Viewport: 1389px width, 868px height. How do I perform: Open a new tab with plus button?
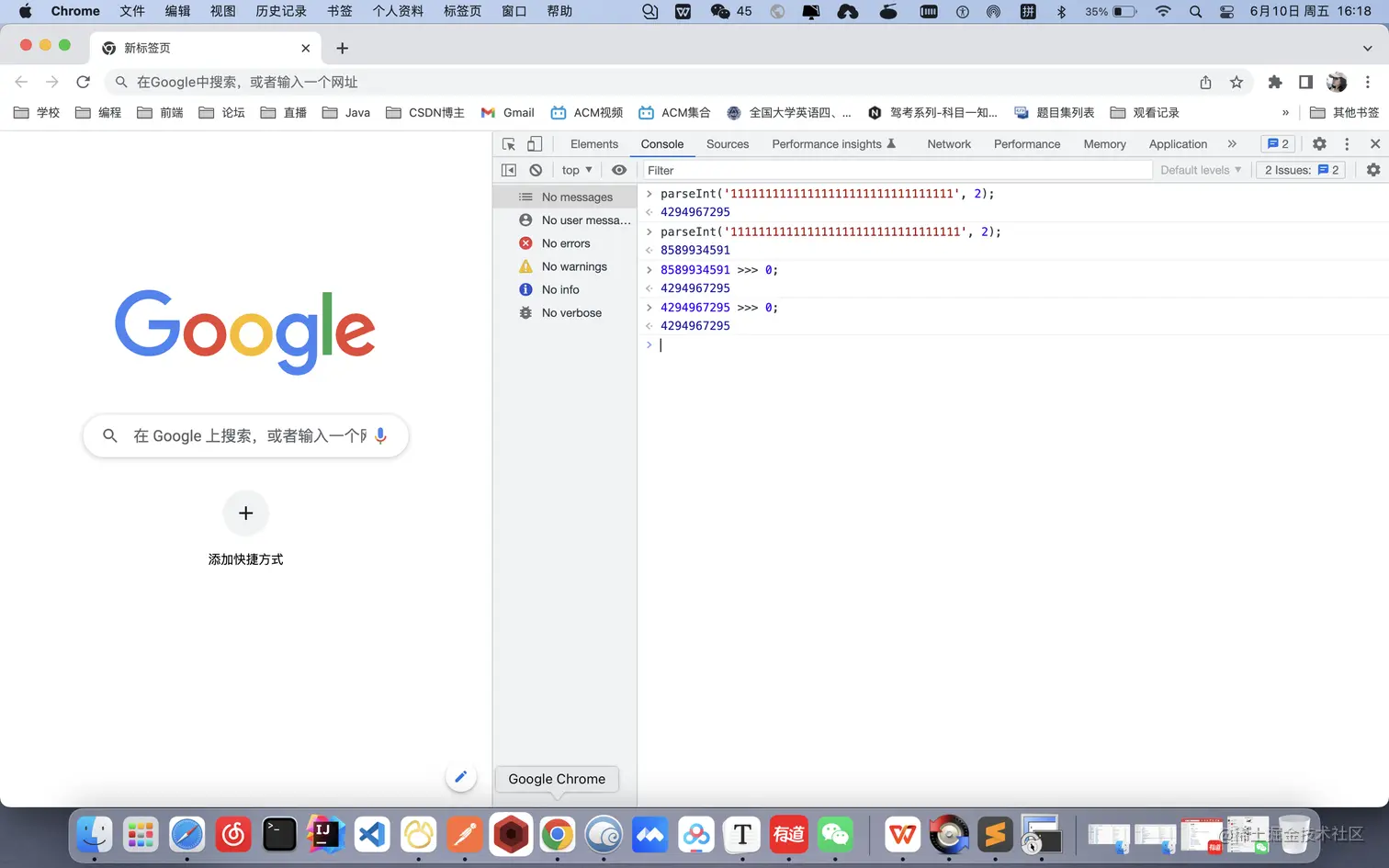click(342, 48)
